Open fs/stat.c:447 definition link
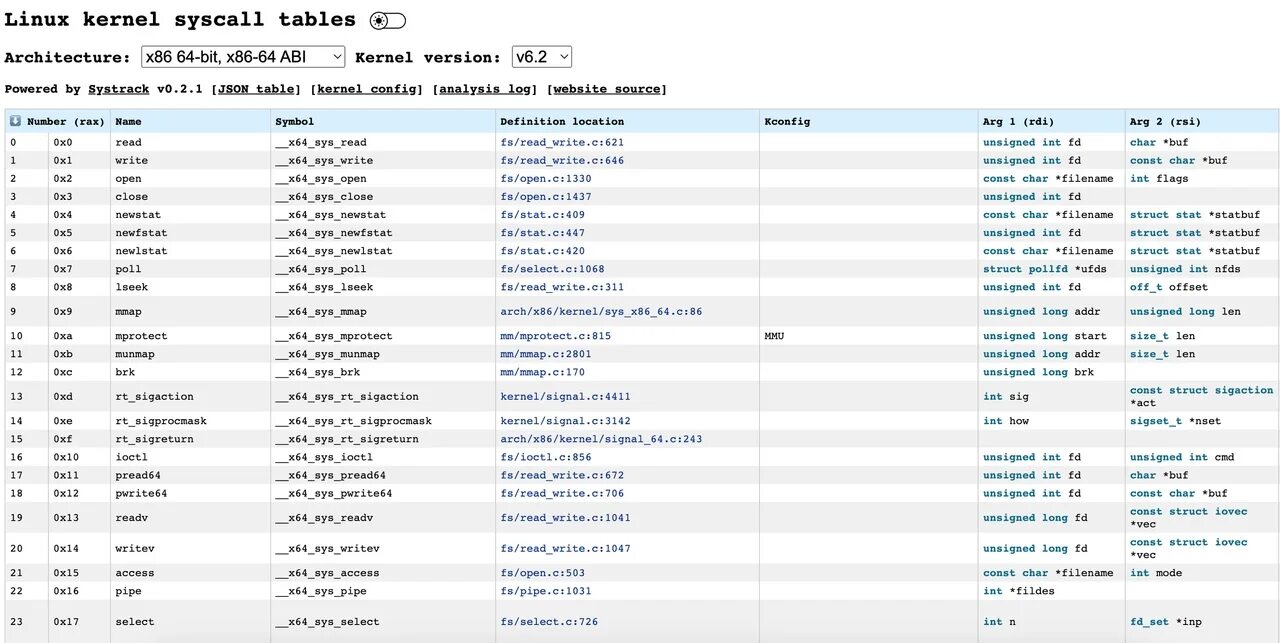Viewport: 1280px width, 643px height. pos(543,232)
